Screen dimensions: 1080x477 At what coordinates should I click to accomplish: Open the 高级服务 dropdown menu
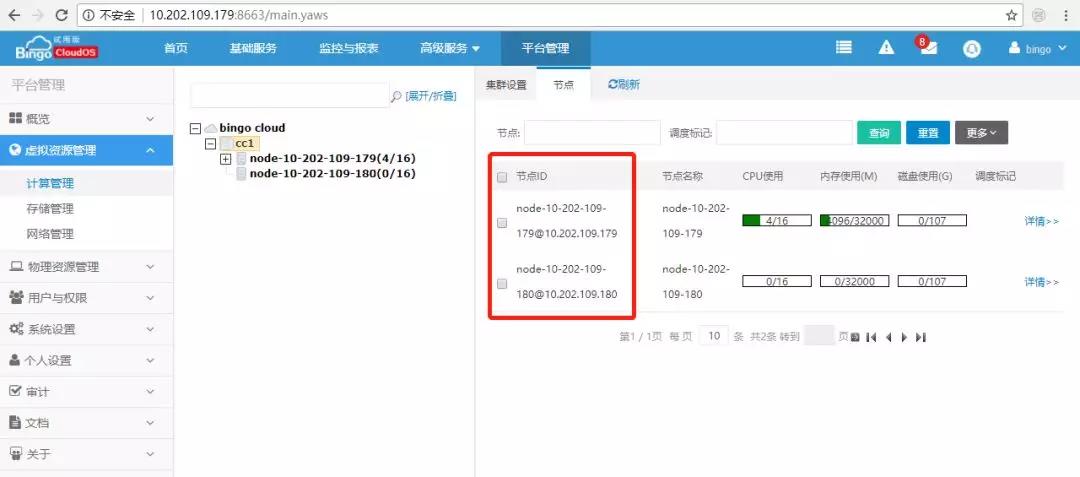coord(450,49)
